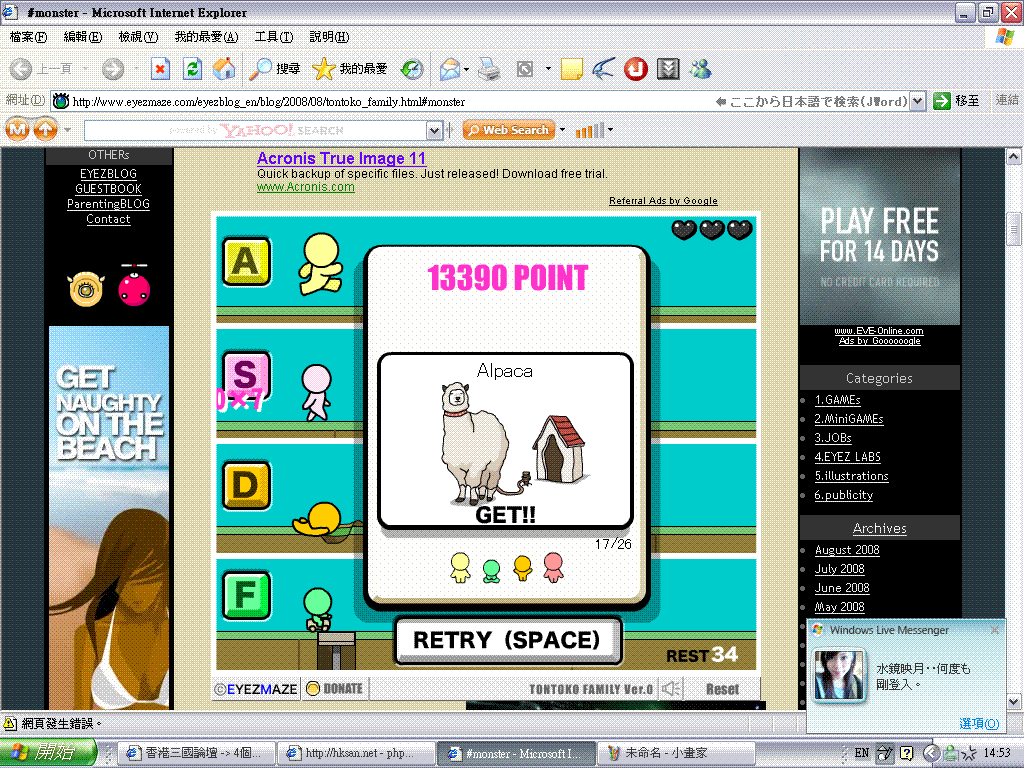Screen dimensions: 1024x768
Task: Open the dropdown next to the orange up-arrow icon
Action: coord(67,129)
